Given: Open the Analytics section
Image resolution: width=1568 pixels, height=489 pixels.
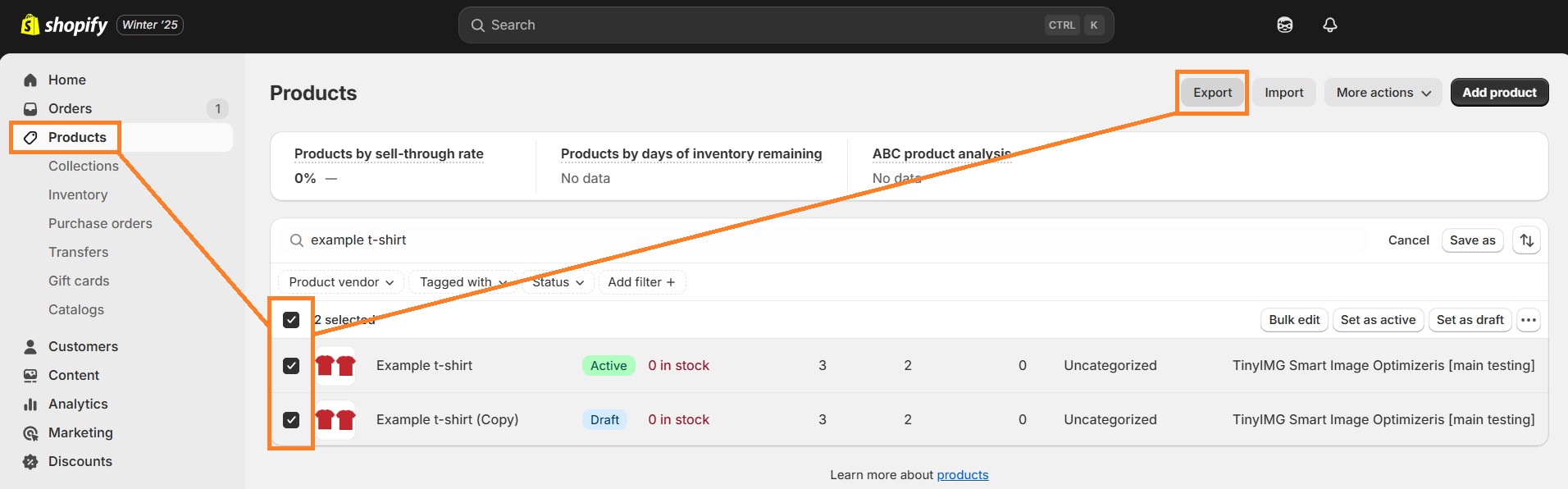Looking at the screenshot, I should tap(78, 404).
